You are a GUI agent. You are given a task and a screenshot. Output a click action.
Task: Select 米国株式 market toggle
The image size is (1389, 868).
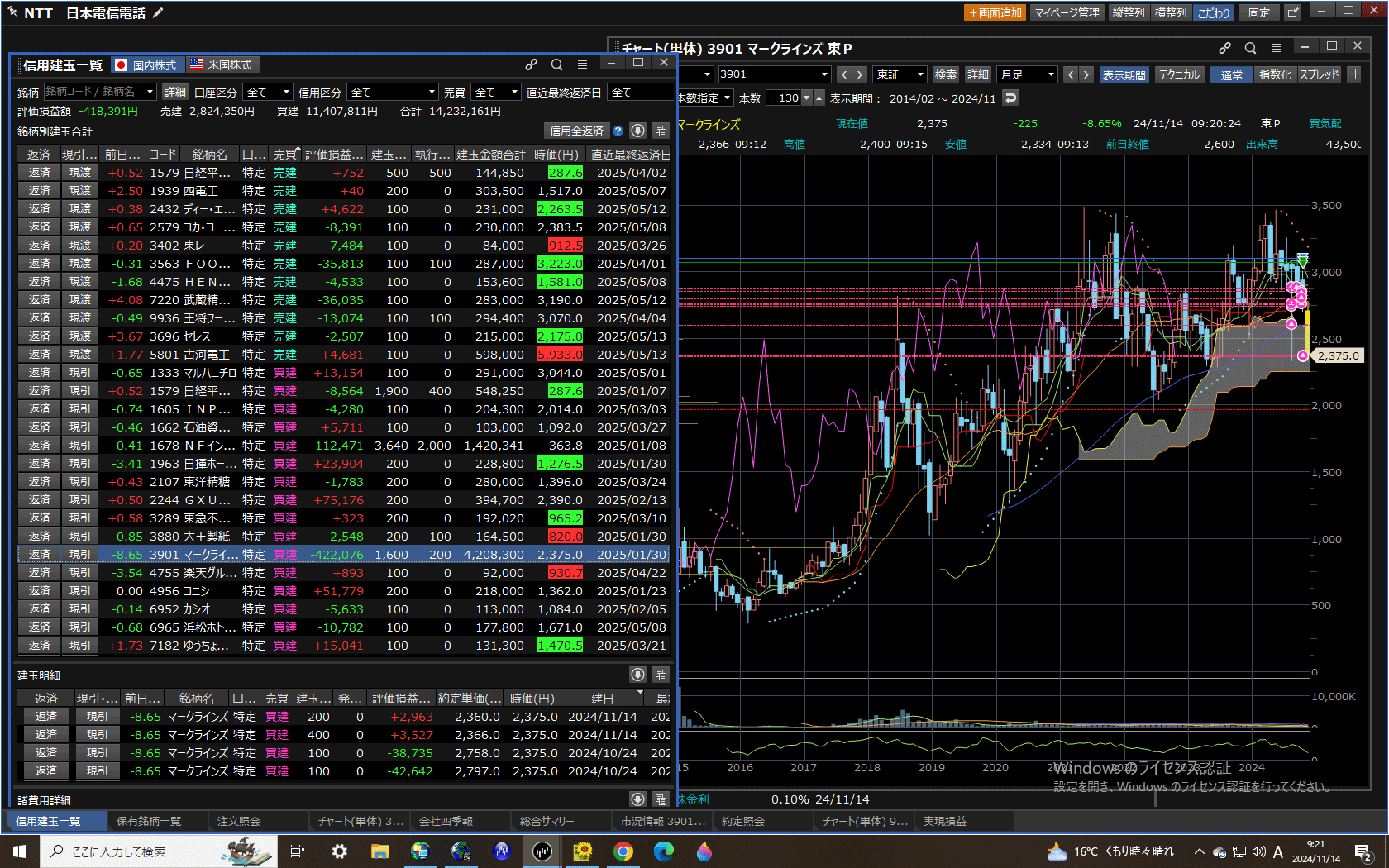point(222,64)
